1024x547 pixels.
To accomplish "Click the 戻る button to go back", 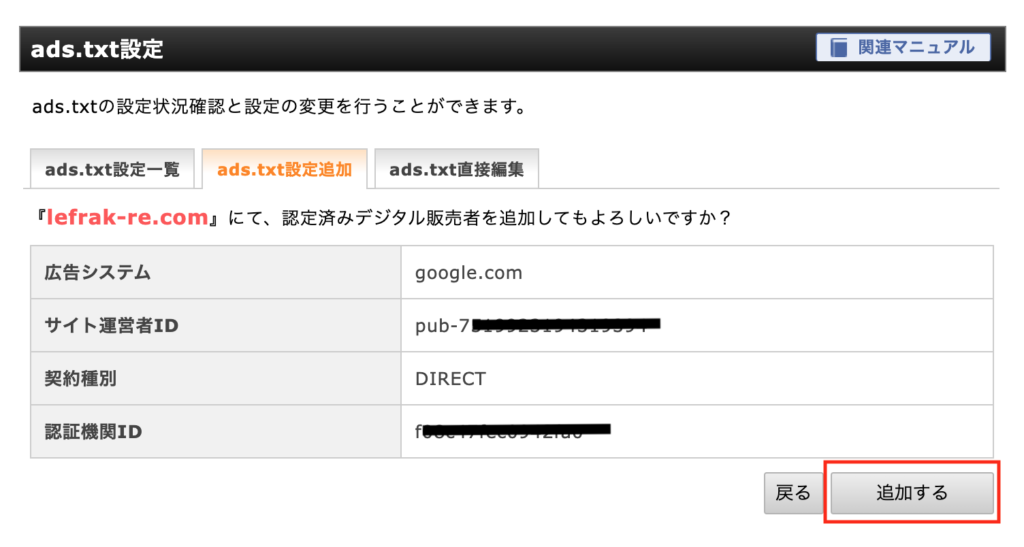I will [x=793, y=493].
